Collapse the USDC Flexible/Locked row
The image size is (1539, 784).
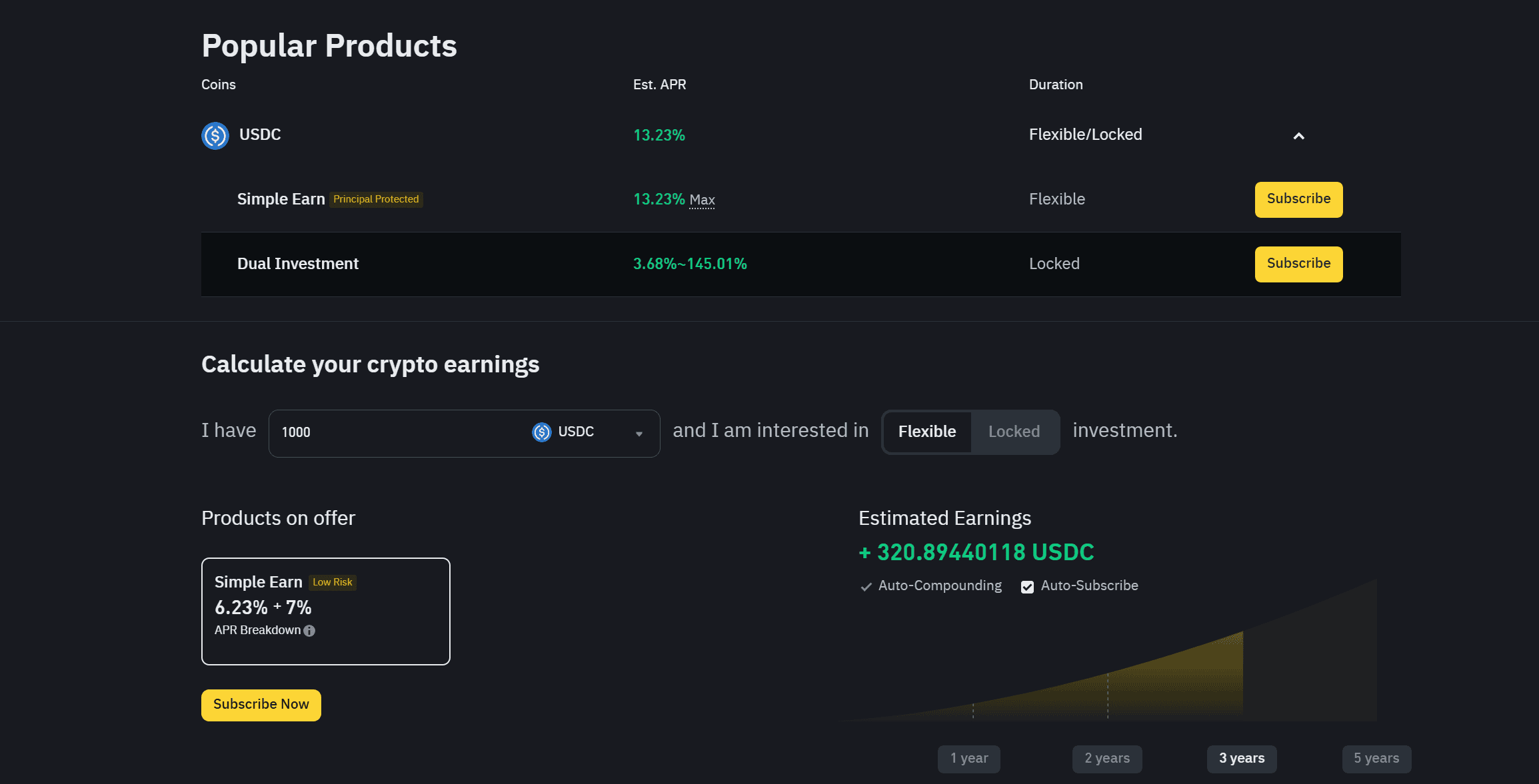[x=1298, y=135]
